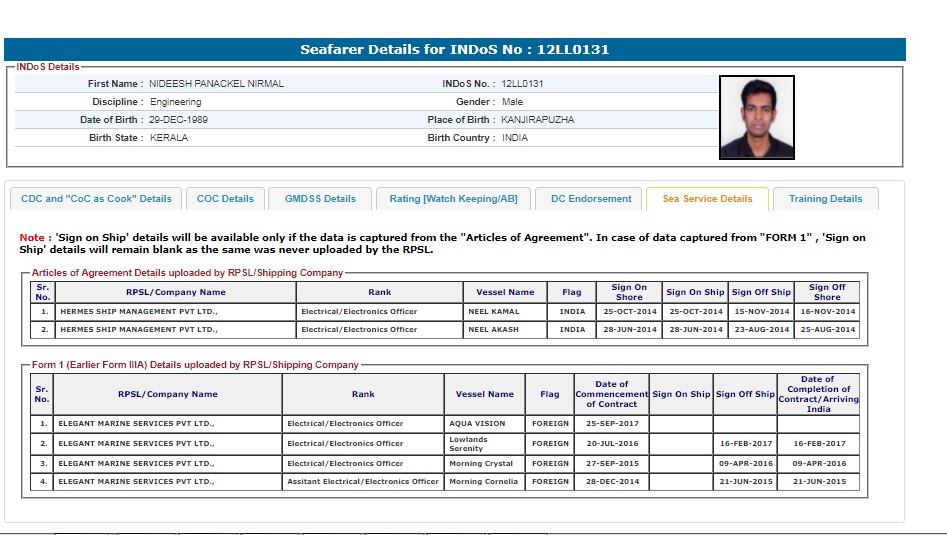Click the place of birth value KANJIRAPUZHA

pyautogui.click(x=538, y=120)
